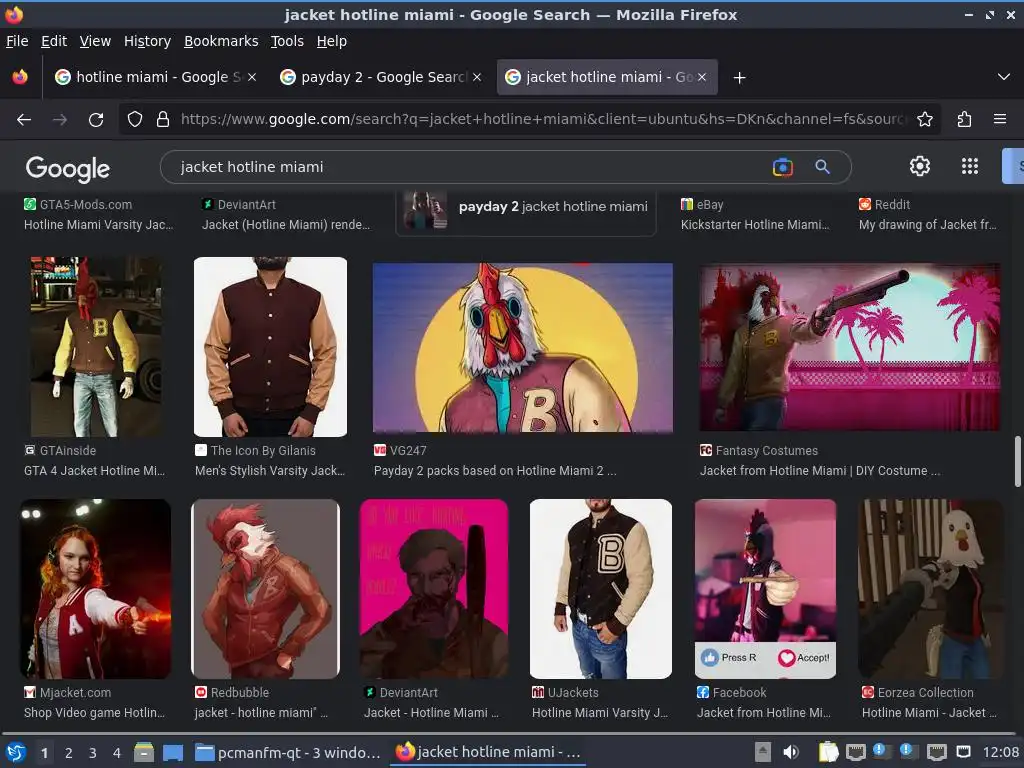Open 'My drawing of Jacket fr...' Reddit link
The height and width of the screenshot is (768, 1024).
[x=928, y=225]
